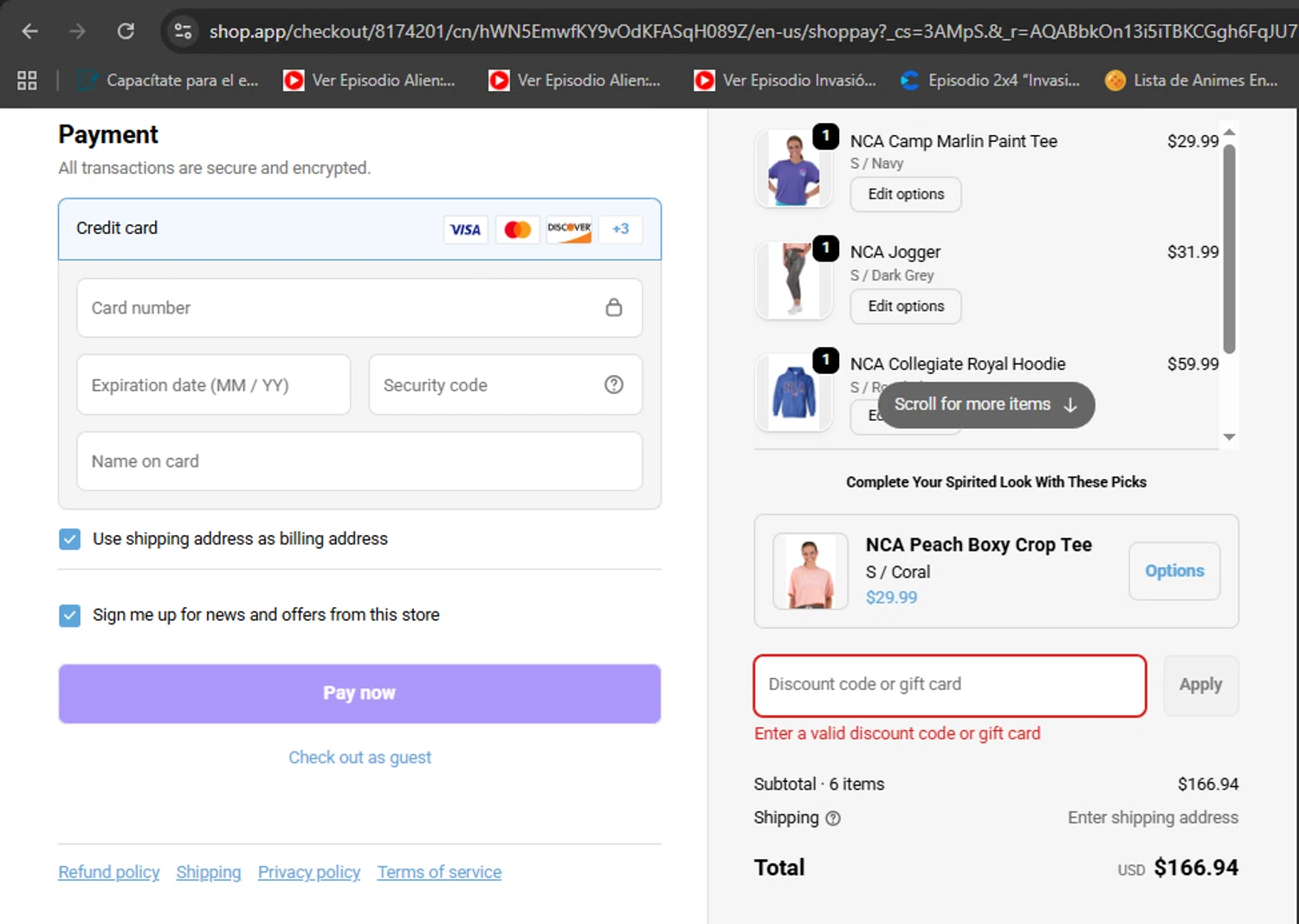Click NCA Peach Boxy Crop Tee thumbnail
The image size is (1299, 924).
point(810,572)
